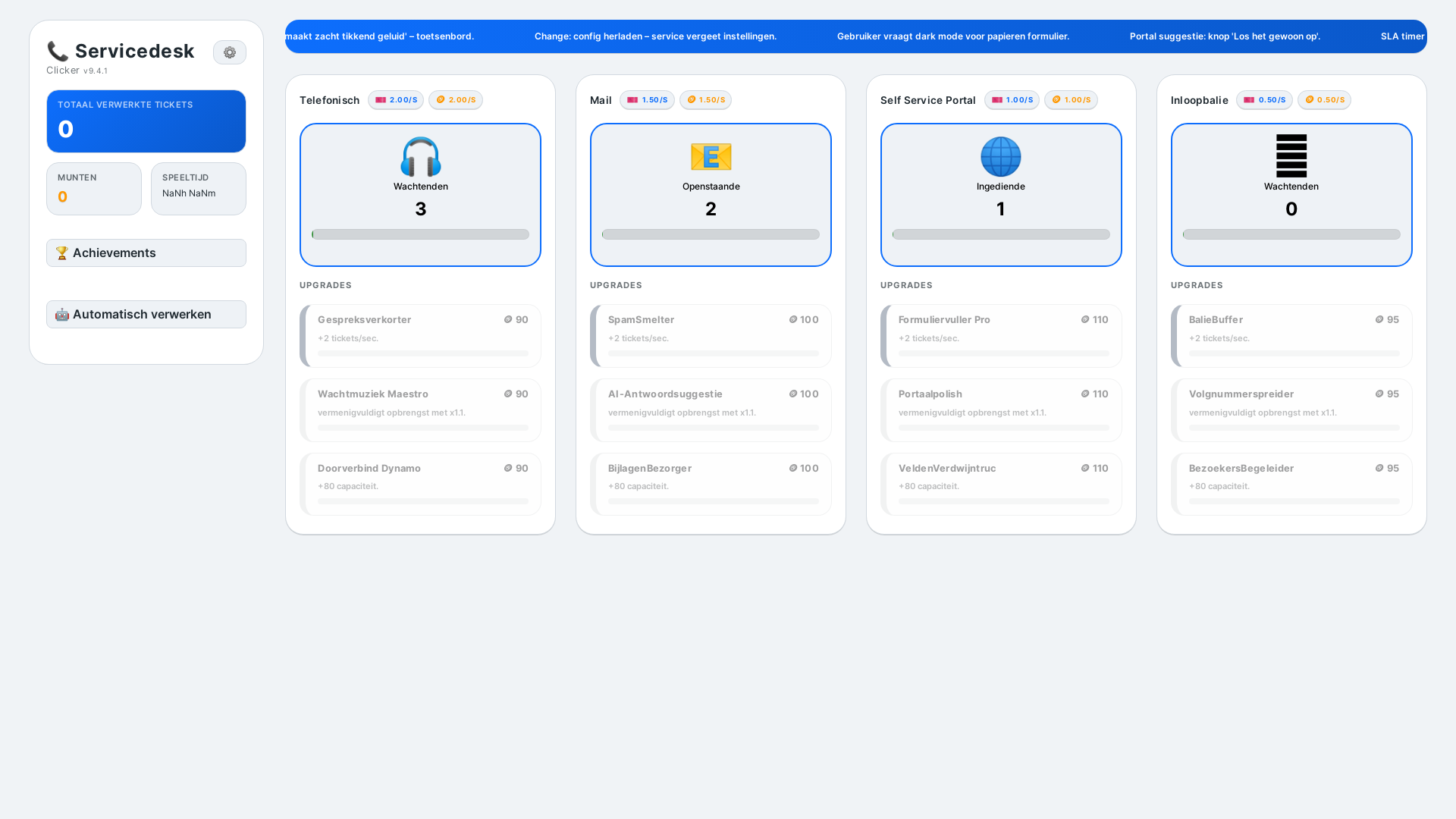Click ticket rate badge 1.50/S in Mail
1456x819 pixels.
point(647,100)
